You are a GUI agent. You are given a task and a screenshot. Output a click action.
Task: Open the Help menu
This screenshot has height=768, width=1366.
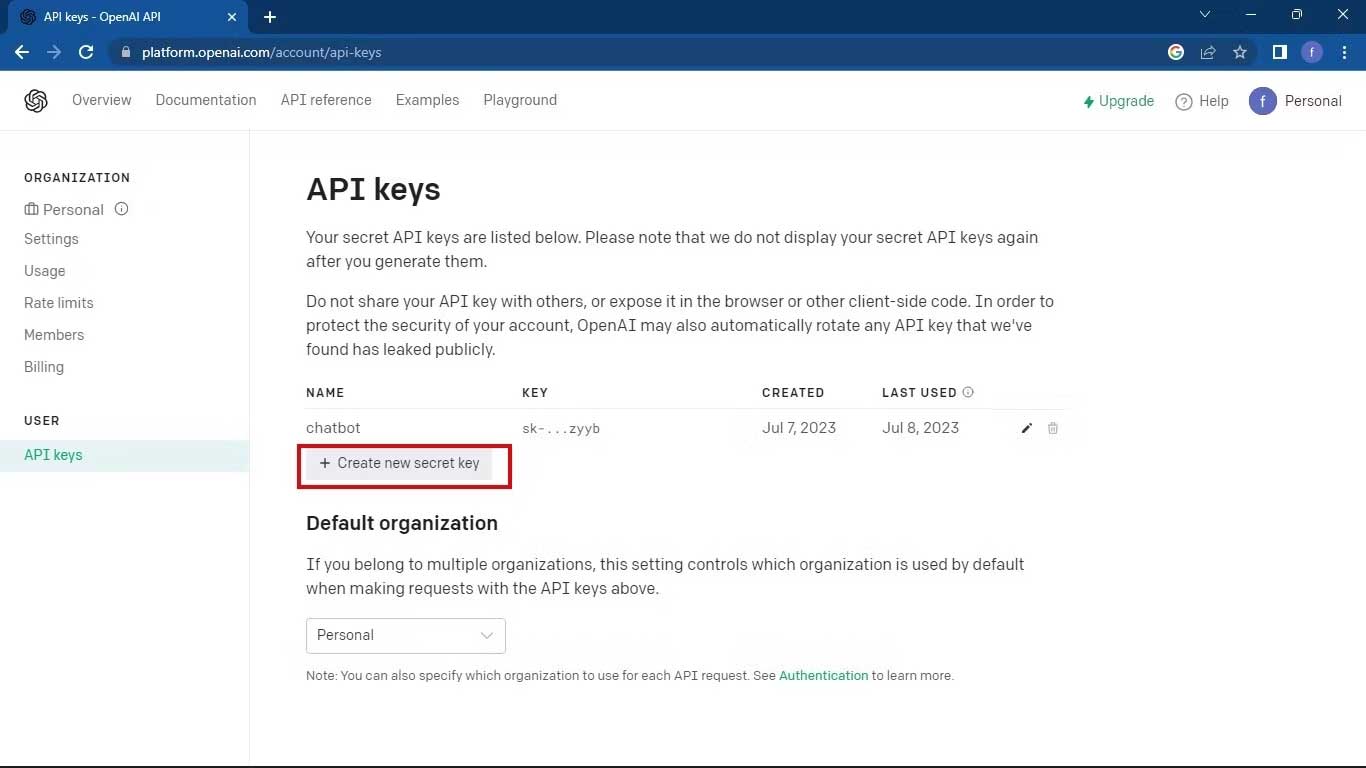pyautogui.click(x=1202, y=100)
